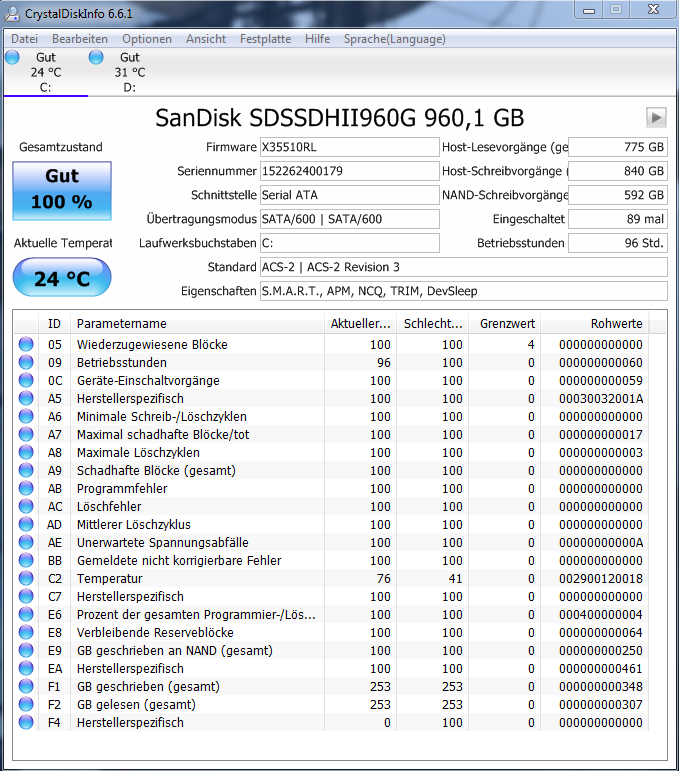Click status orb for GB gelesen (gesamt) row
This screenshot has height=771, width=679.
point(26,704)
